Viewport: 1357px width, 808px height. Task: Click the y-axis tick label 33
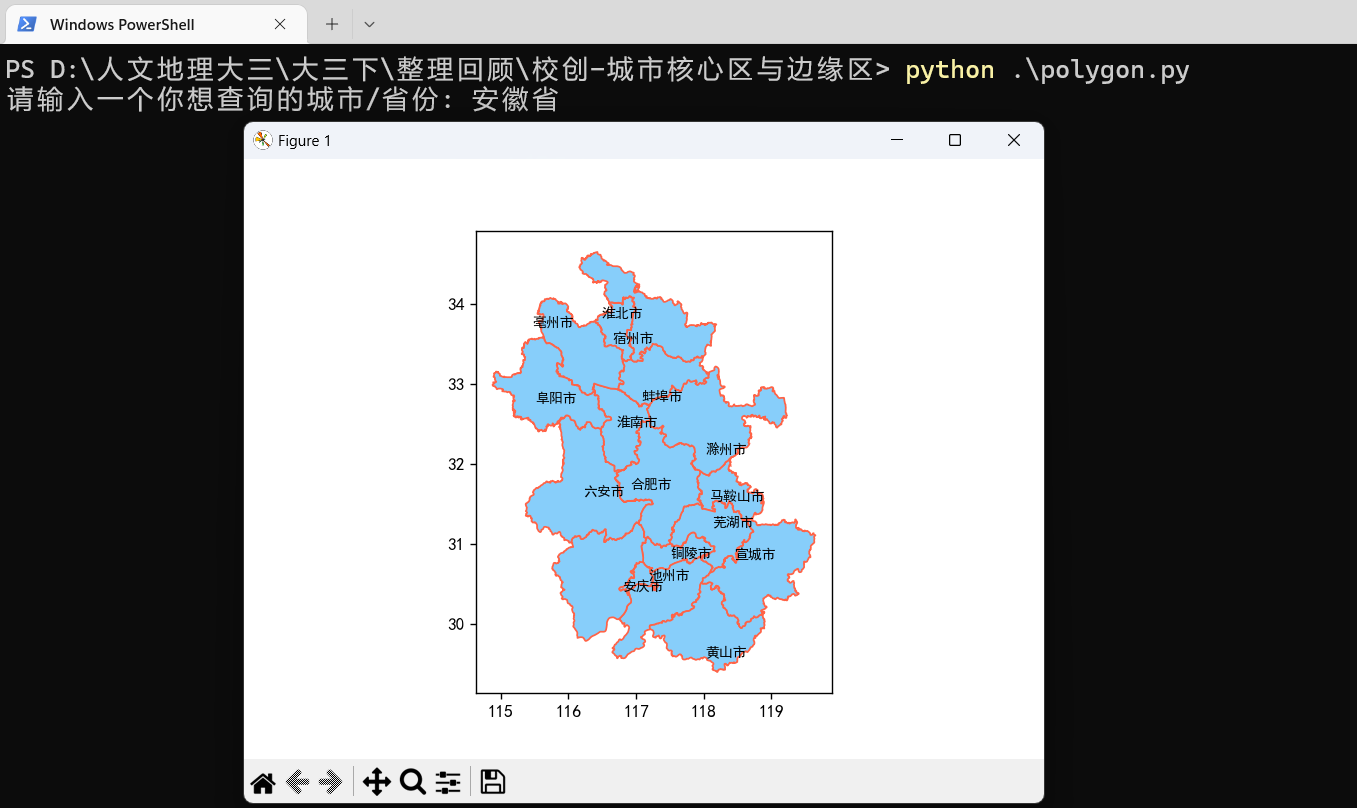(457, 384)
